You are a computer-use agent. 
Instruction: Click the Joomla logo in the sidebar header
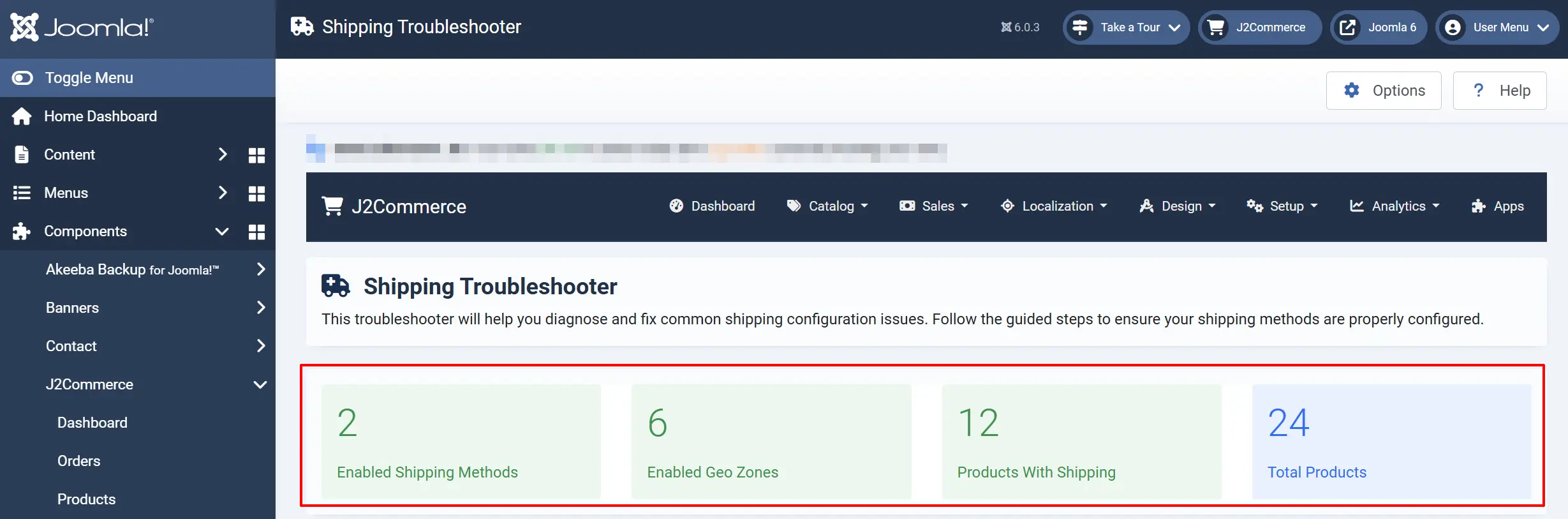(x=82, y=27)
